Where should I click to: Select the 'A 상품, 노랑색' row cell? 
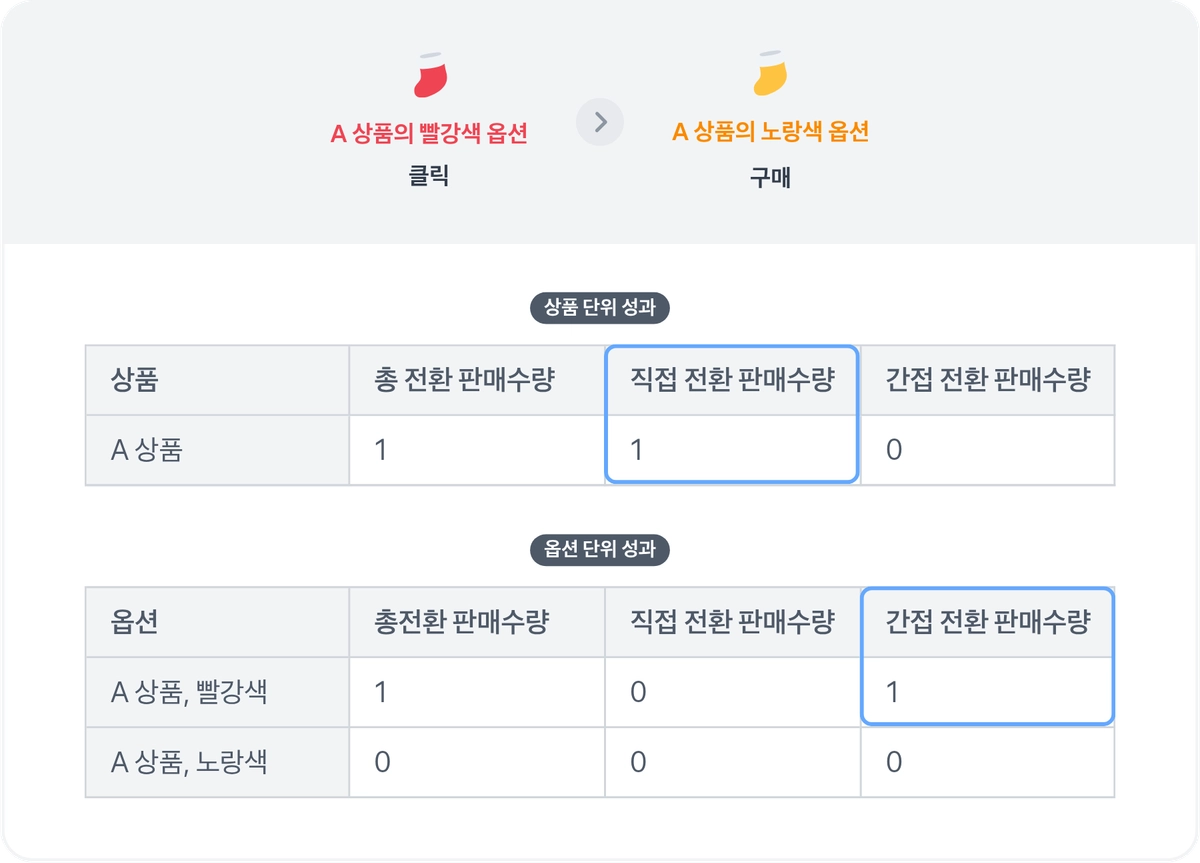(189, 762)
